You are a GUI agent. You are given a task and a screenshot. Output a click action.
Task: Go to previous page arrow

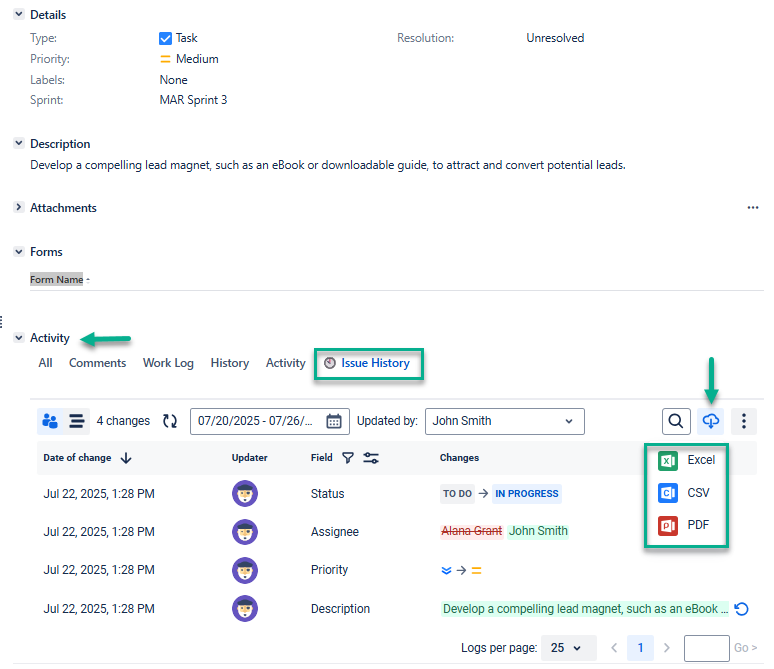click(614, 648)
